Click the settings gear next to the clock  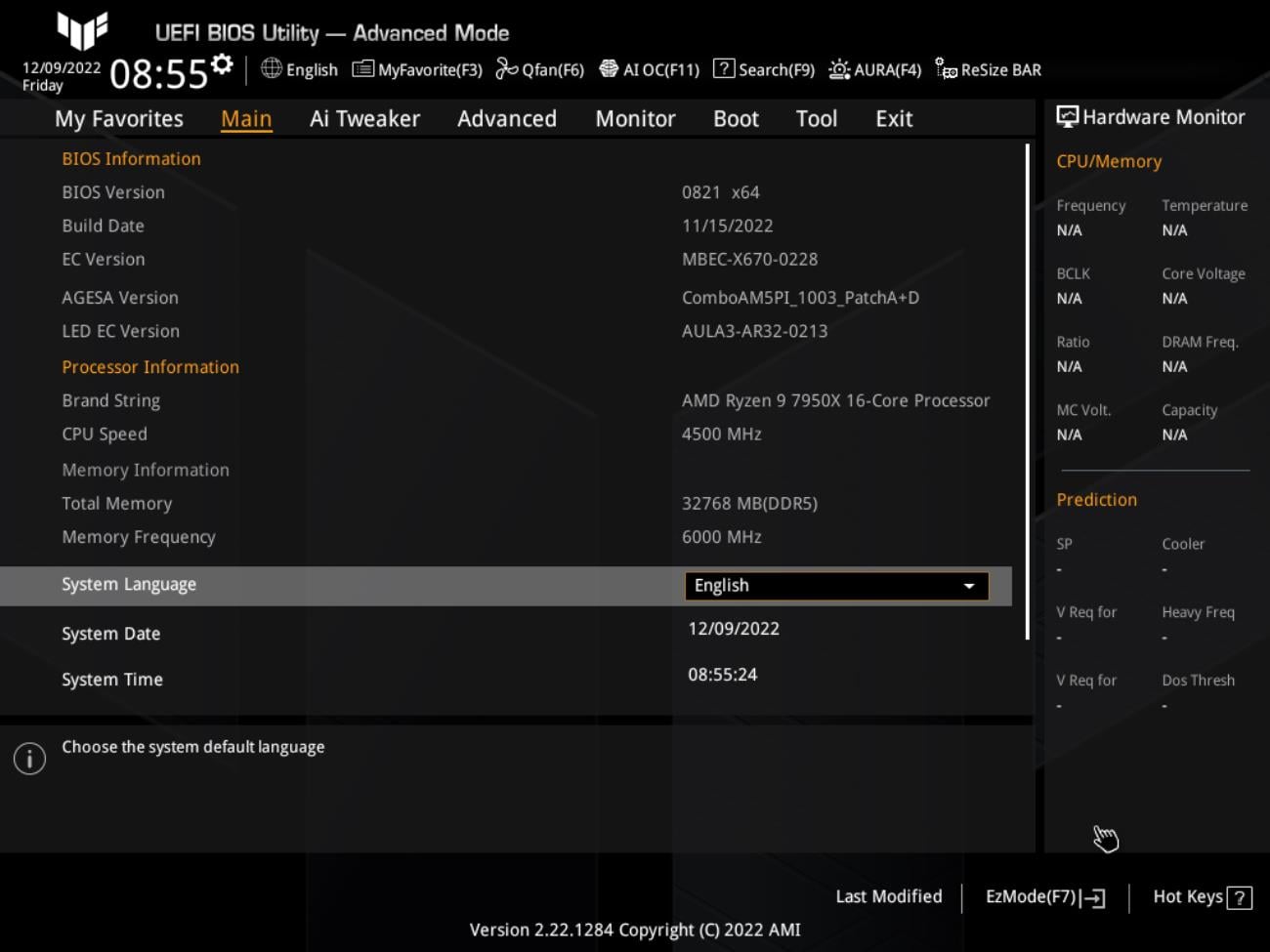coord(222,64)
